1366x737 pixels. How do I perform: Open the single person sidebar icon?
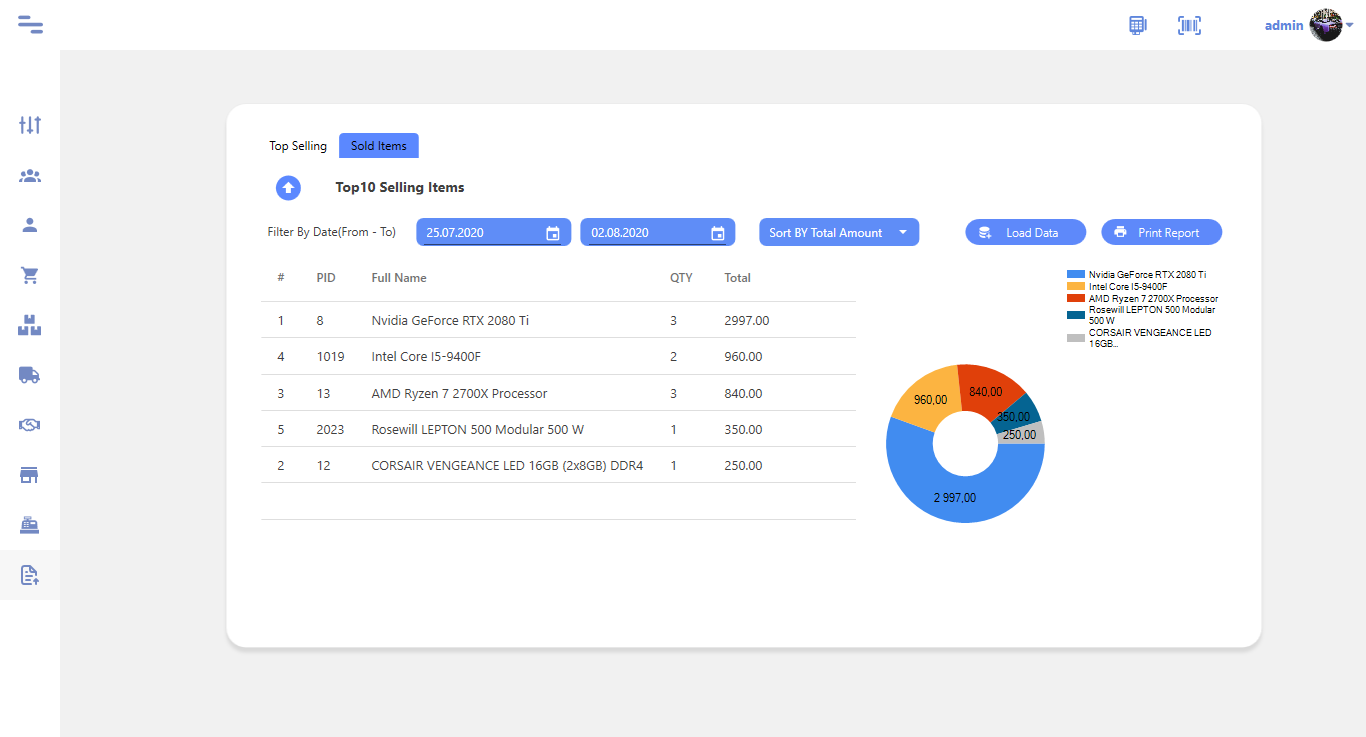(x=30, y=225)
